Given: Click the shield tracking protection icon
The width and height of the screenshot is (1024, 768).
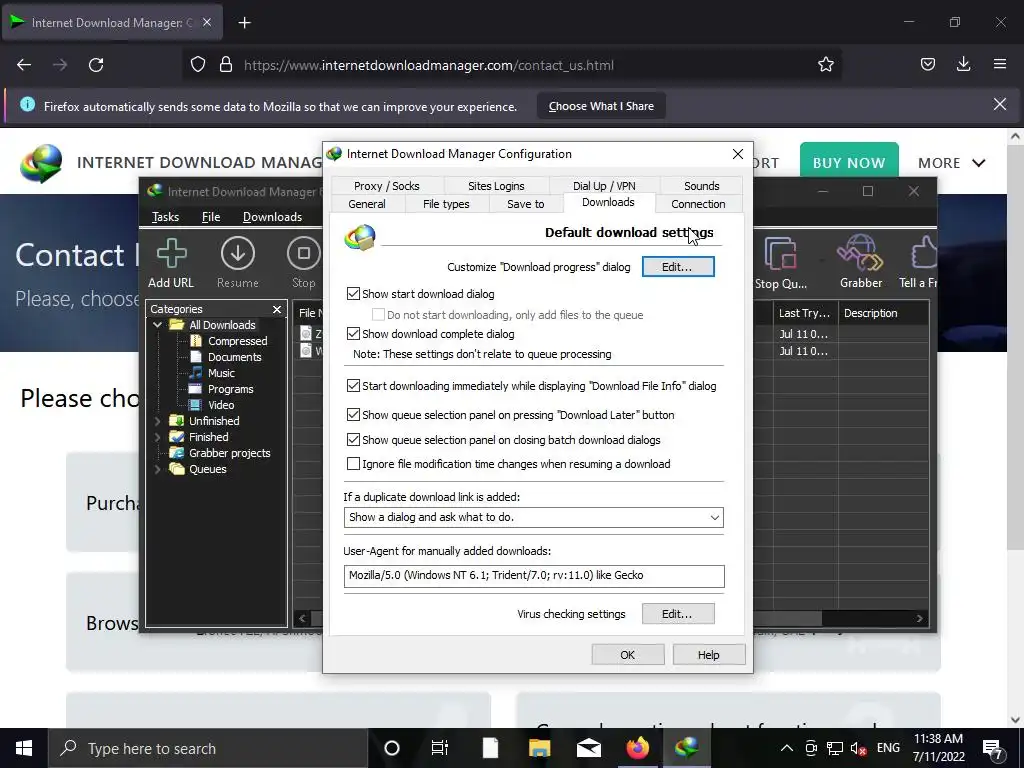Looking at the screenshot, I should click(198, 65).
